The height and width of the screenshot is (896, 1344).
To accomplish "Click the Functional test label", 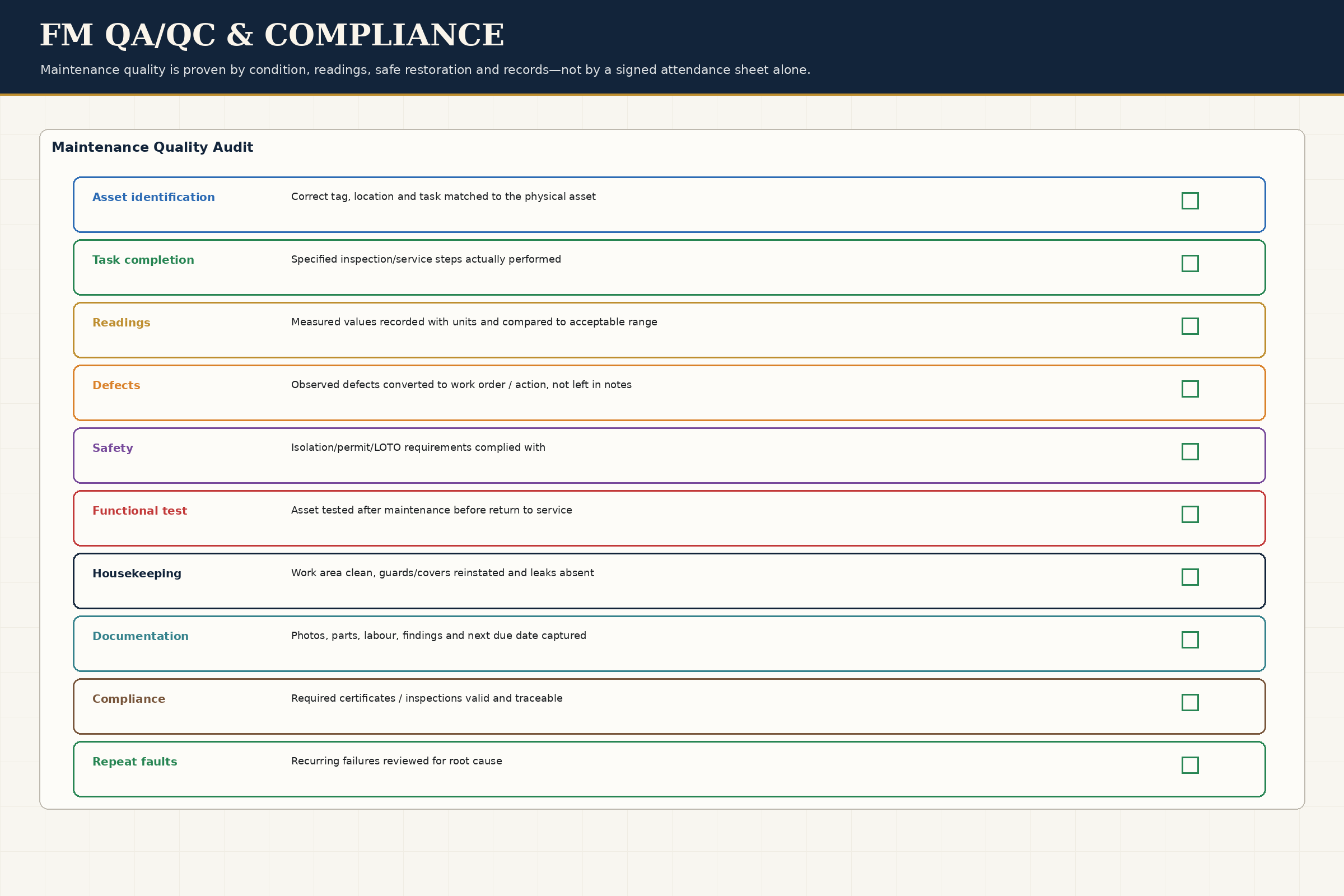I will (x=139, y=511).
